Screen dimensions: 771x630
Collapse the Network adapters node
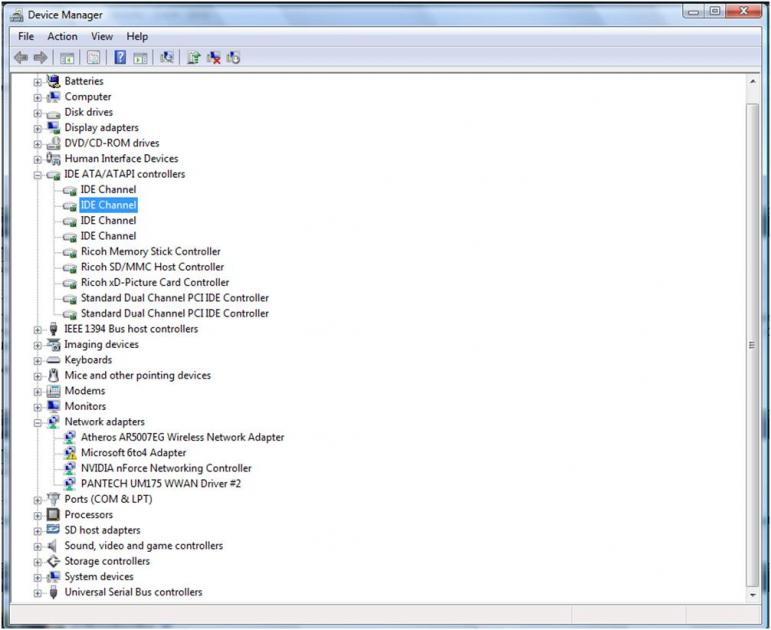pyautogui.click(x=37, y=423)
